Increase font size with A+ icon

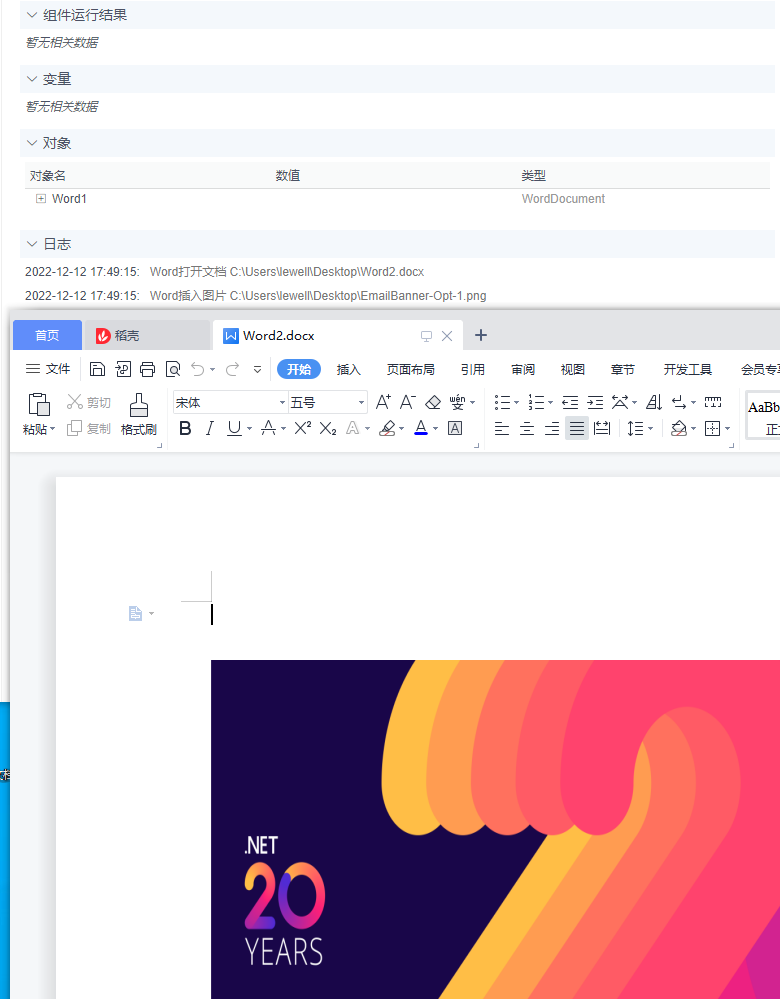click(383, 402)
